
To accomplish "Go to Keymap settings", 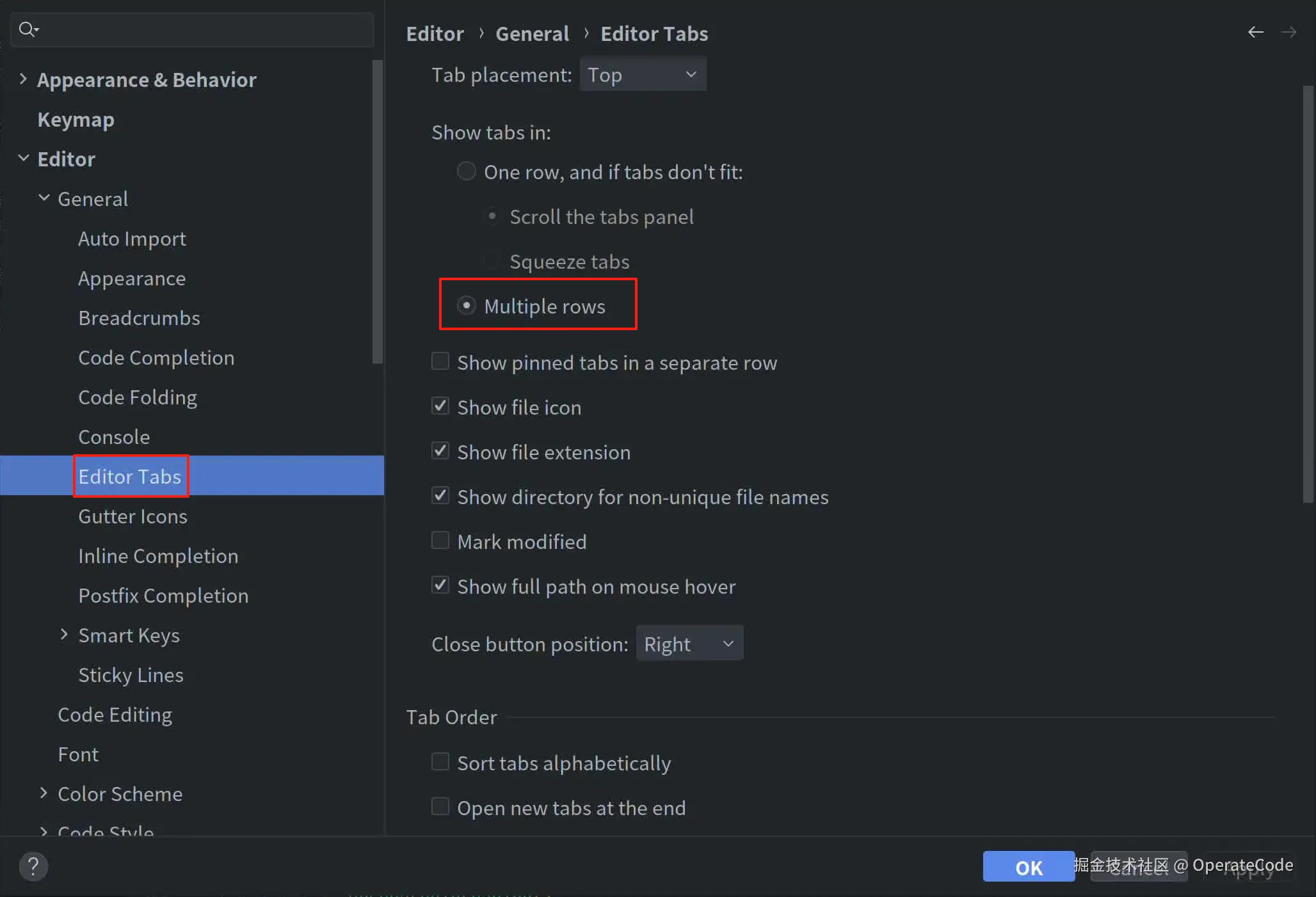I will point(76,120).
